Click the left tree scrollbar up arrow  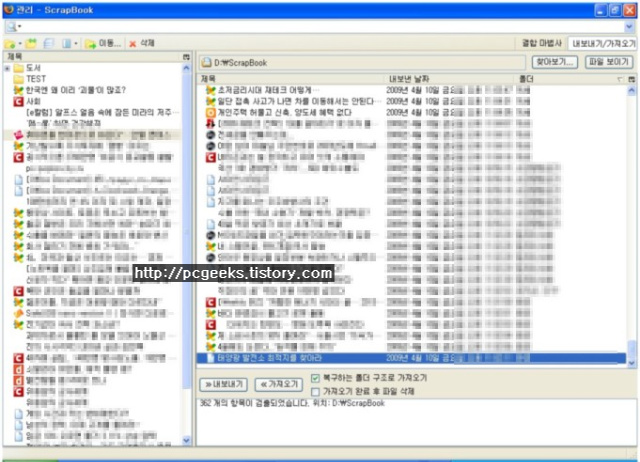(x=187, y=68)
